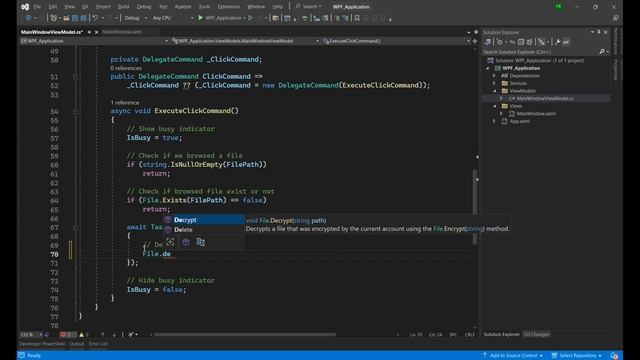Click Show All Files icon in Solution Explorer
The width and height of the screenshot is (640, 360).
tap(529, 42)
